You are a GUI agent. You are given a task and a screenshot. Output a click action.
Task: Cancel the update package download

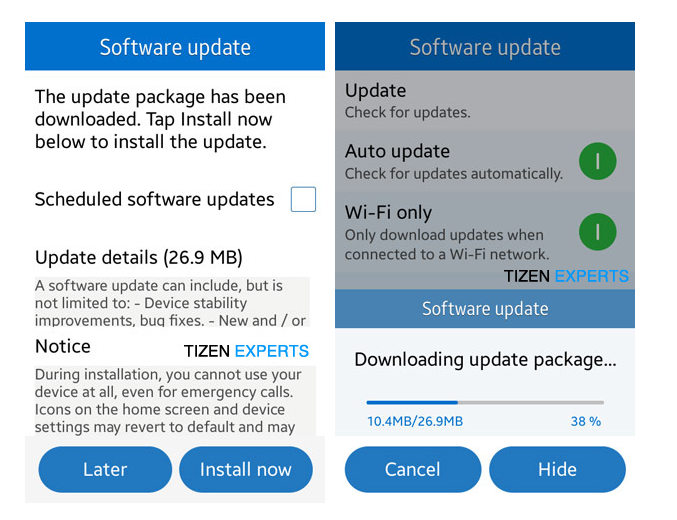coord(412,470)
